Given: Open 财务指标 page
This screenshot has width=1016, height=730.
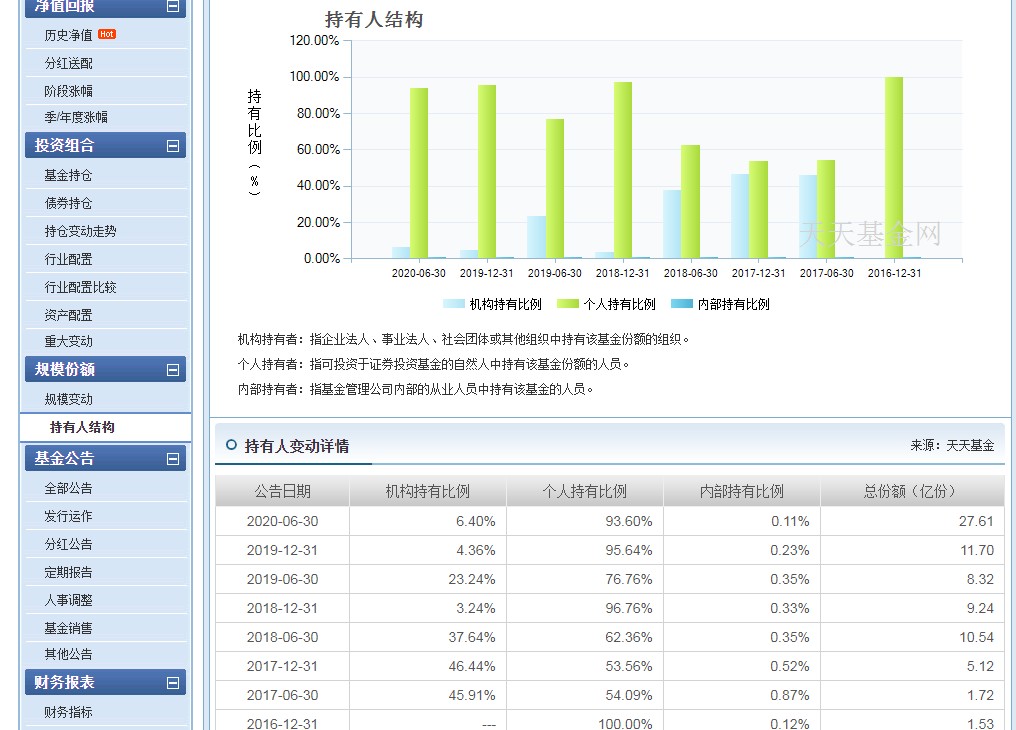Looking at the screenshot, I should 69,712.
